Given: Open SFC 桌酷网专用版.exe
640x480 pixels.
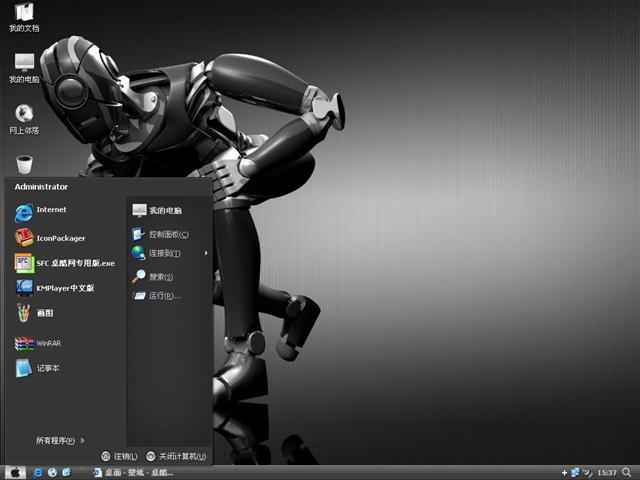Looking at the screenshot, I should [64, 263].
